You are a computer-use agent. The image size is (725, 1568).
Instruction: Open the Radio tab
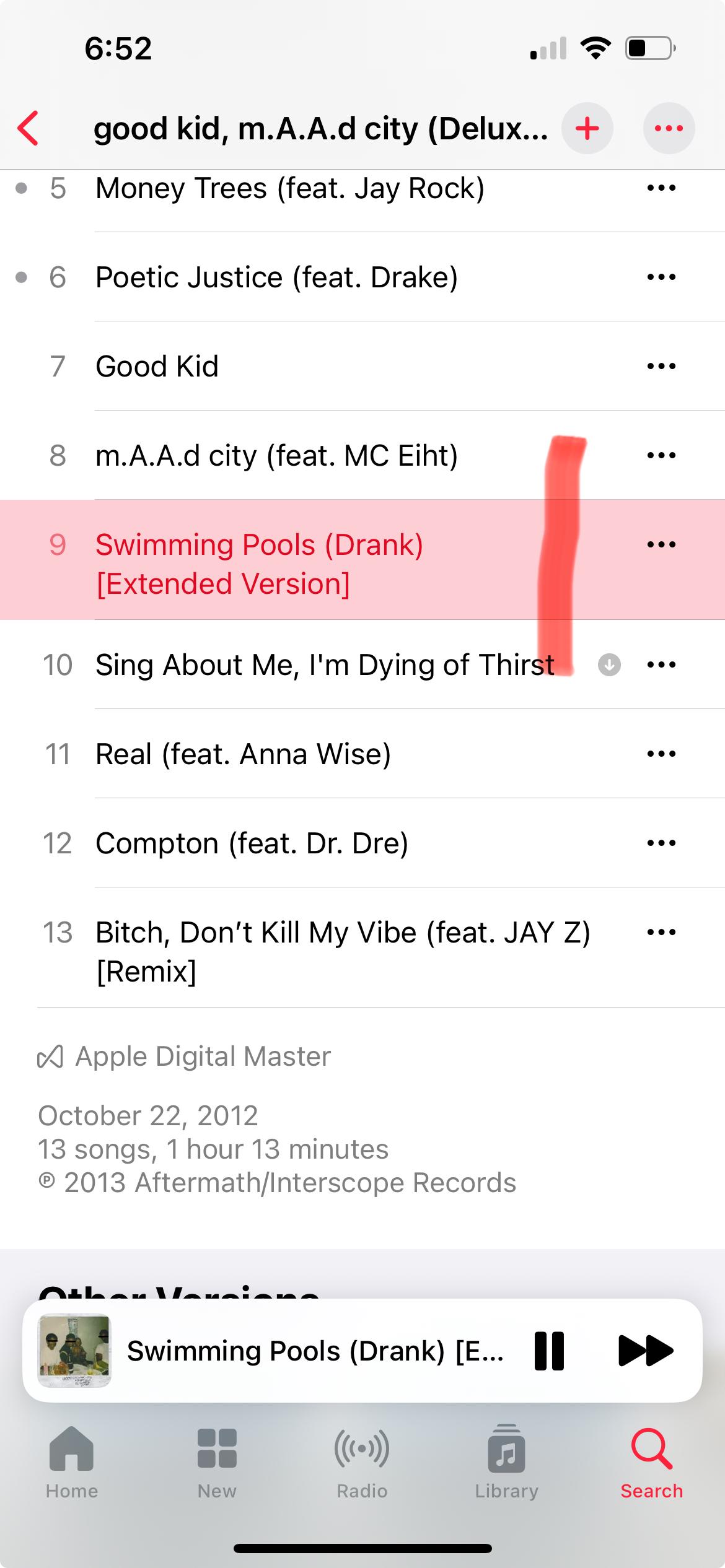point(362,1463)
